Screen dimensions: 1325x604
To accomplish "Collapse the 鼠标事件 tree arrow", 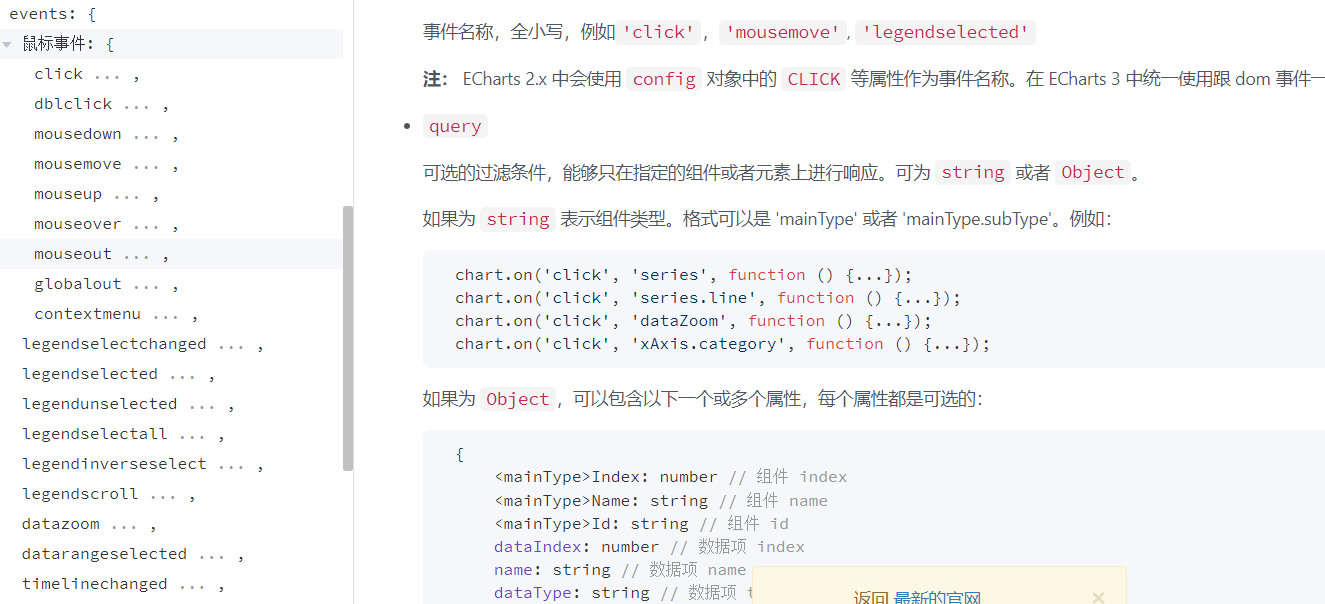I will pos(8,44).
